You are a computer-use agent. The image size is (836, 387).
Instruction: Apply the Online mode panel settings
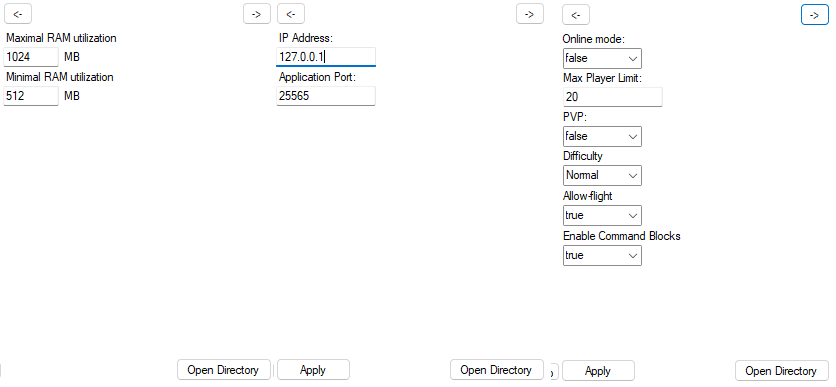(598, 370)
